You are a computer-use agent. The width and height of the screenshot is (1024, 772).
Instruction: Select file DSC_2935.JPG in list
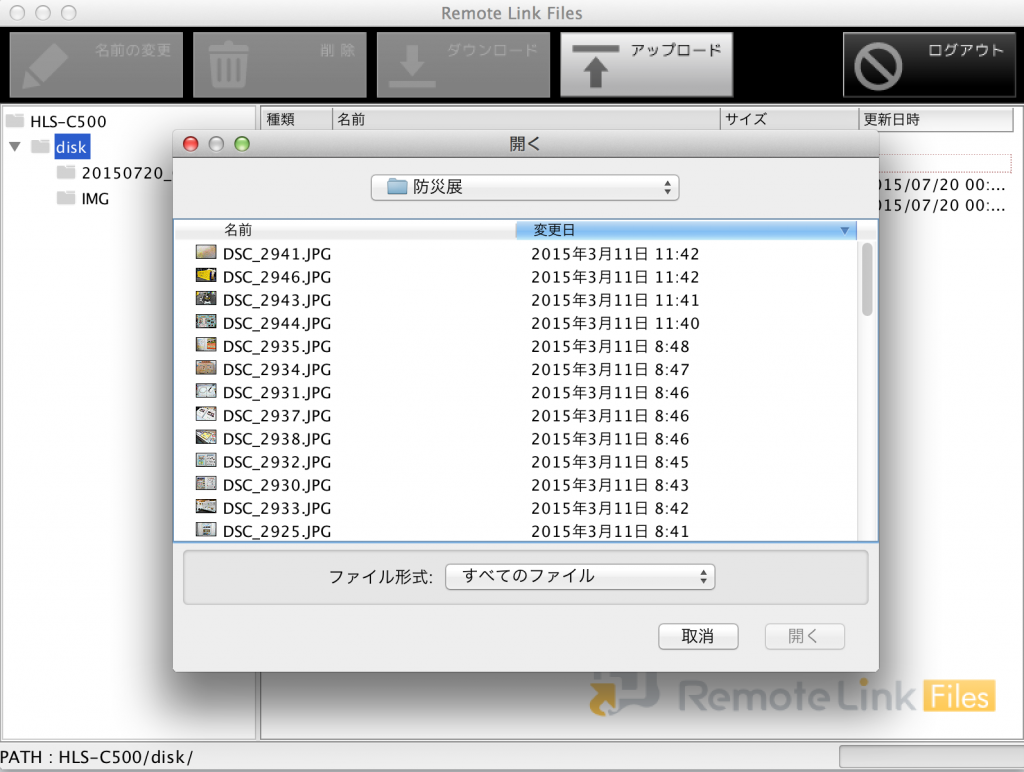(x=276, y=346)
